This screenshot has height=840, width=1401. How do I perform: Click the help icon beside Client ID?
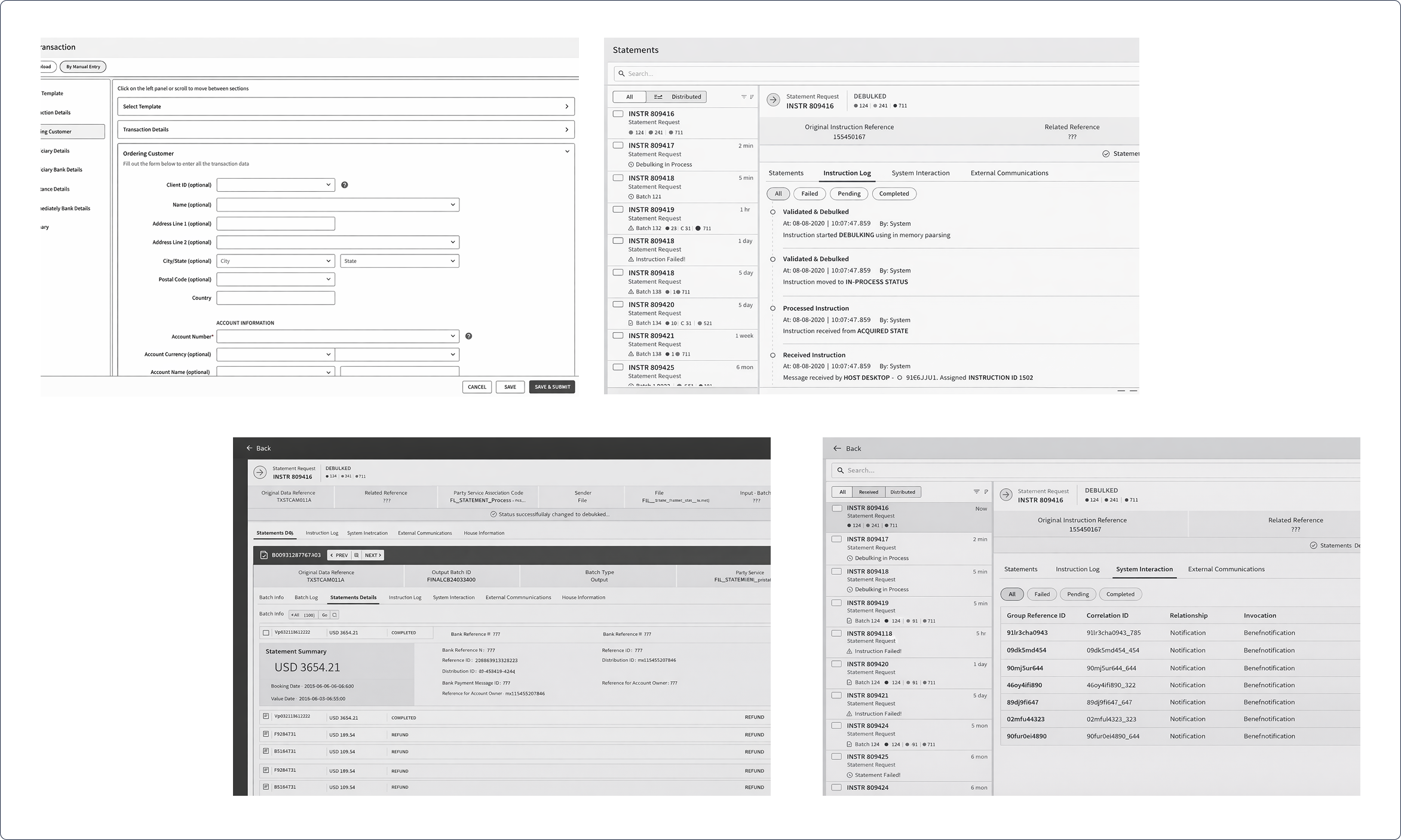(344, 185)
